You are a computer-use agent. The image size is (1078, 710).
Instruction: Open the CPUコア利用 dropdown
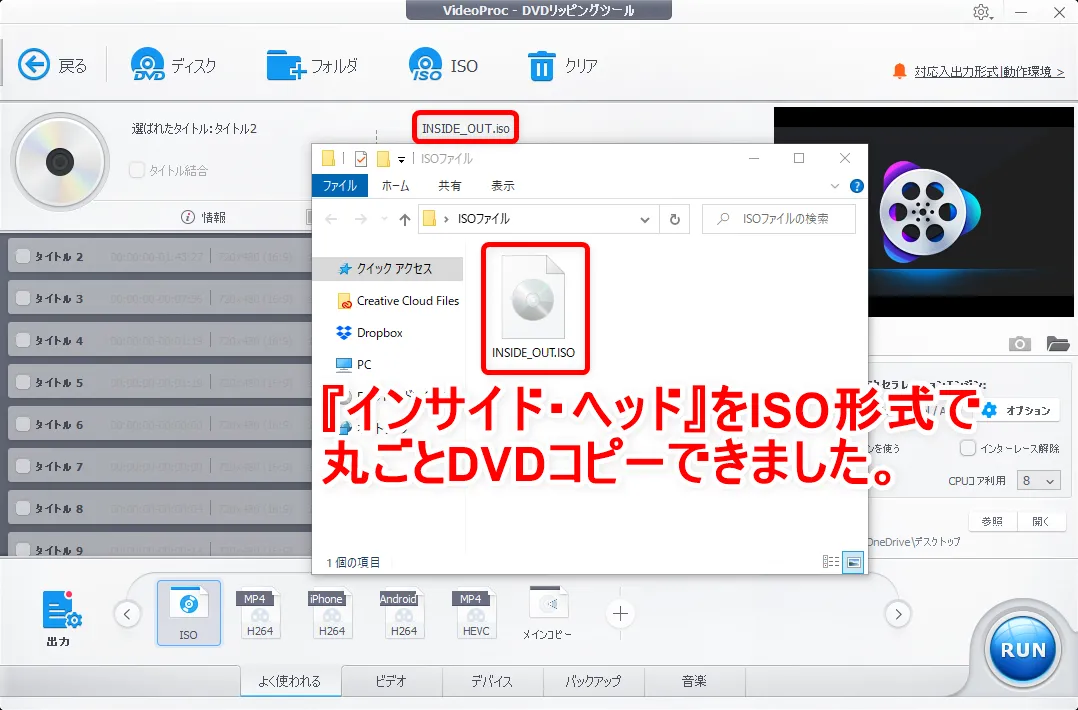tap(1038, 480)
